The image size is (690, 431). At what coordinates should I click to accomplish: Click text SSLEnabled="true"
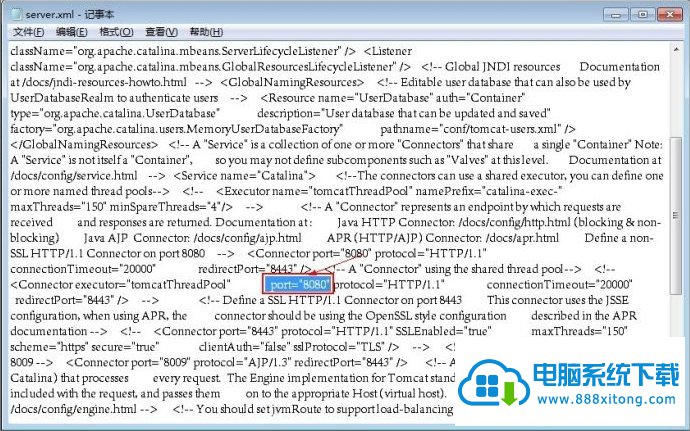click(443, 331)
